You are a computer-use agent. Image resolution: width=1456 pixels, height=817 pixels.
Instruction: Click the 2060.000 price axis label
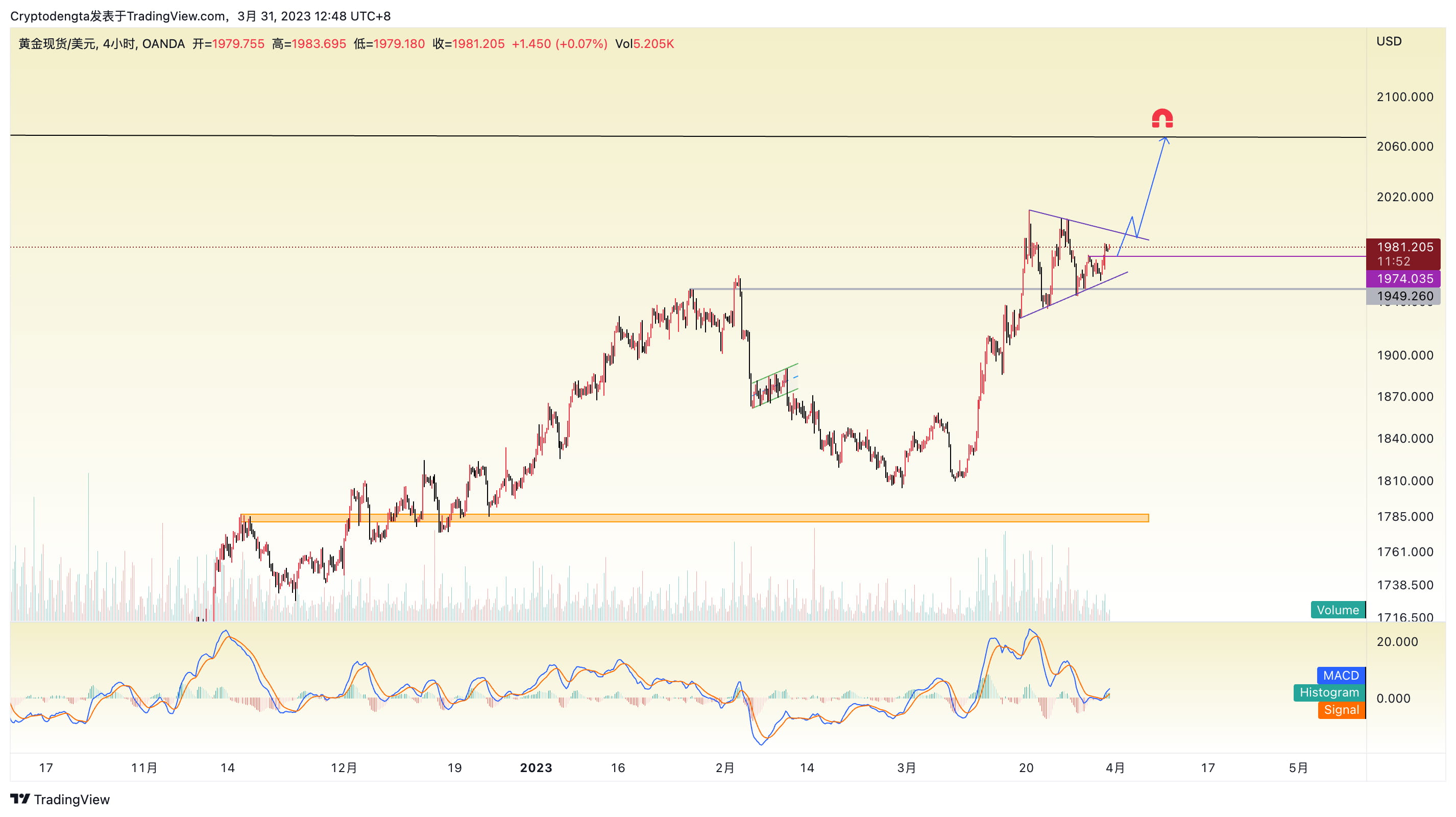[x=1404, y=147]
